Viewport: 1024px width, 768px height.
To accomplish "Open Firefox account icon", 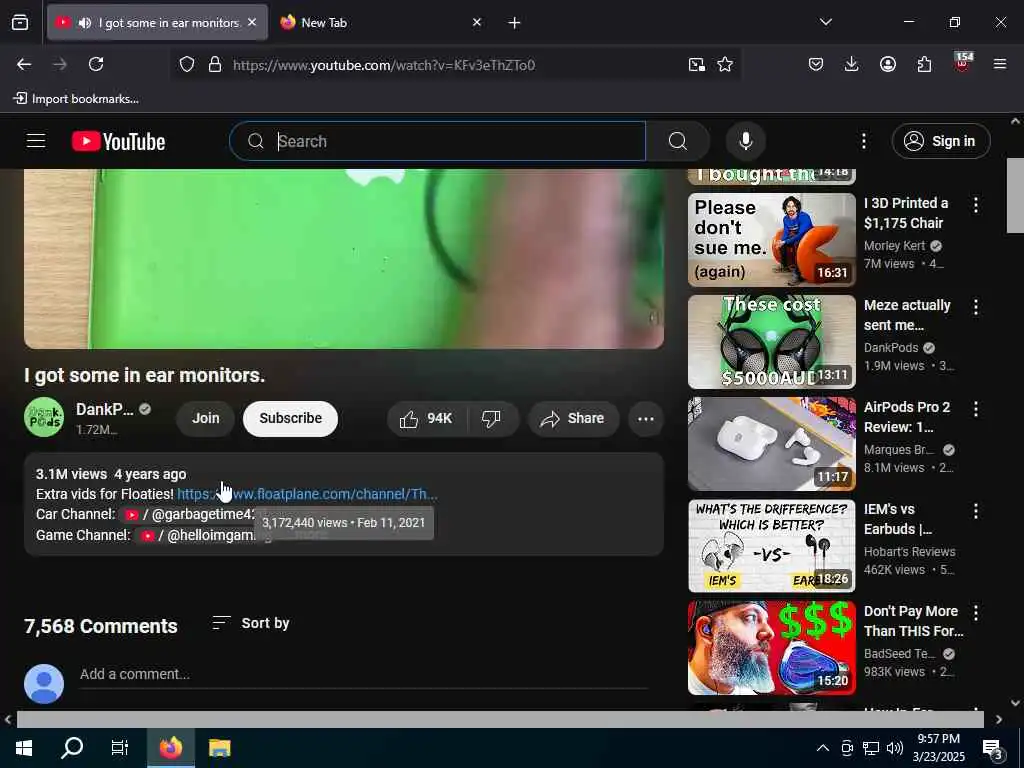I will pyautogui.click(x=888, y=64).
